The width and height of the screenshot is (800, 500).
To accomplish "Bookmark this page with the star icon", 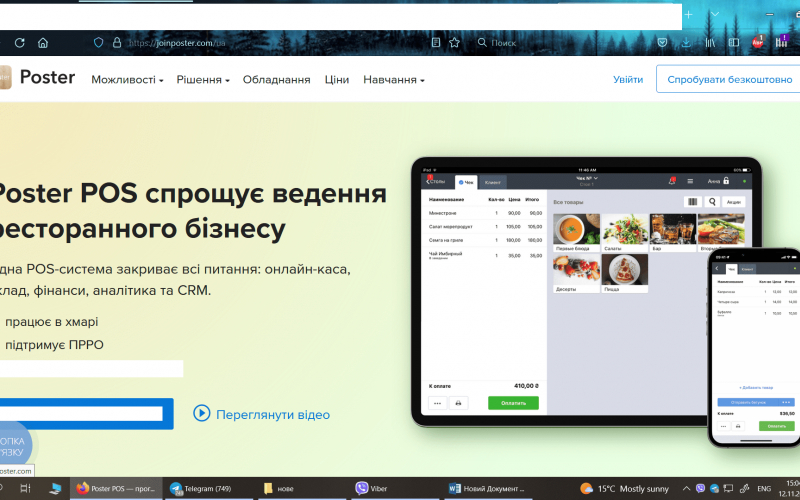I will coord(454,43).
